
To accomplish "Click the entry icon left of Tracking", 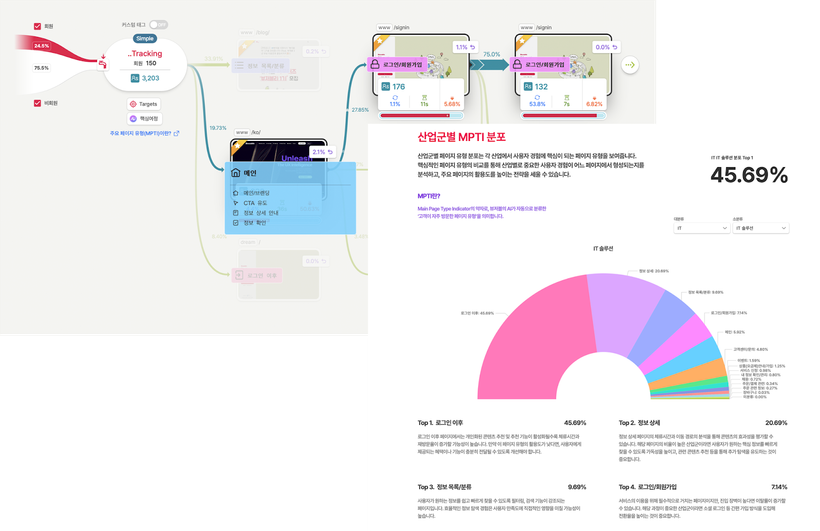I will click(103, 66).
